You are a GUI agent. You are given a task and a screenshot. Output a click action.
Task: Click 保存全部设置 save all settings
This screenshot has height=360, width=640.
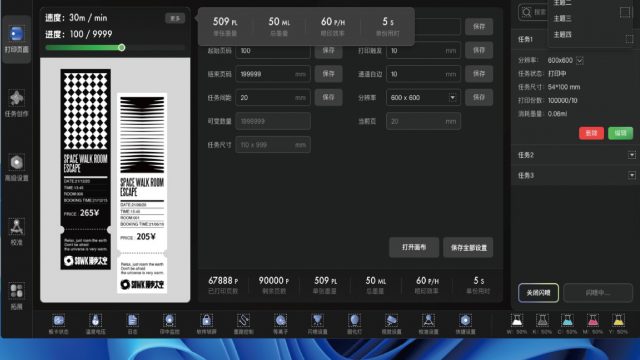pos(468,247)
